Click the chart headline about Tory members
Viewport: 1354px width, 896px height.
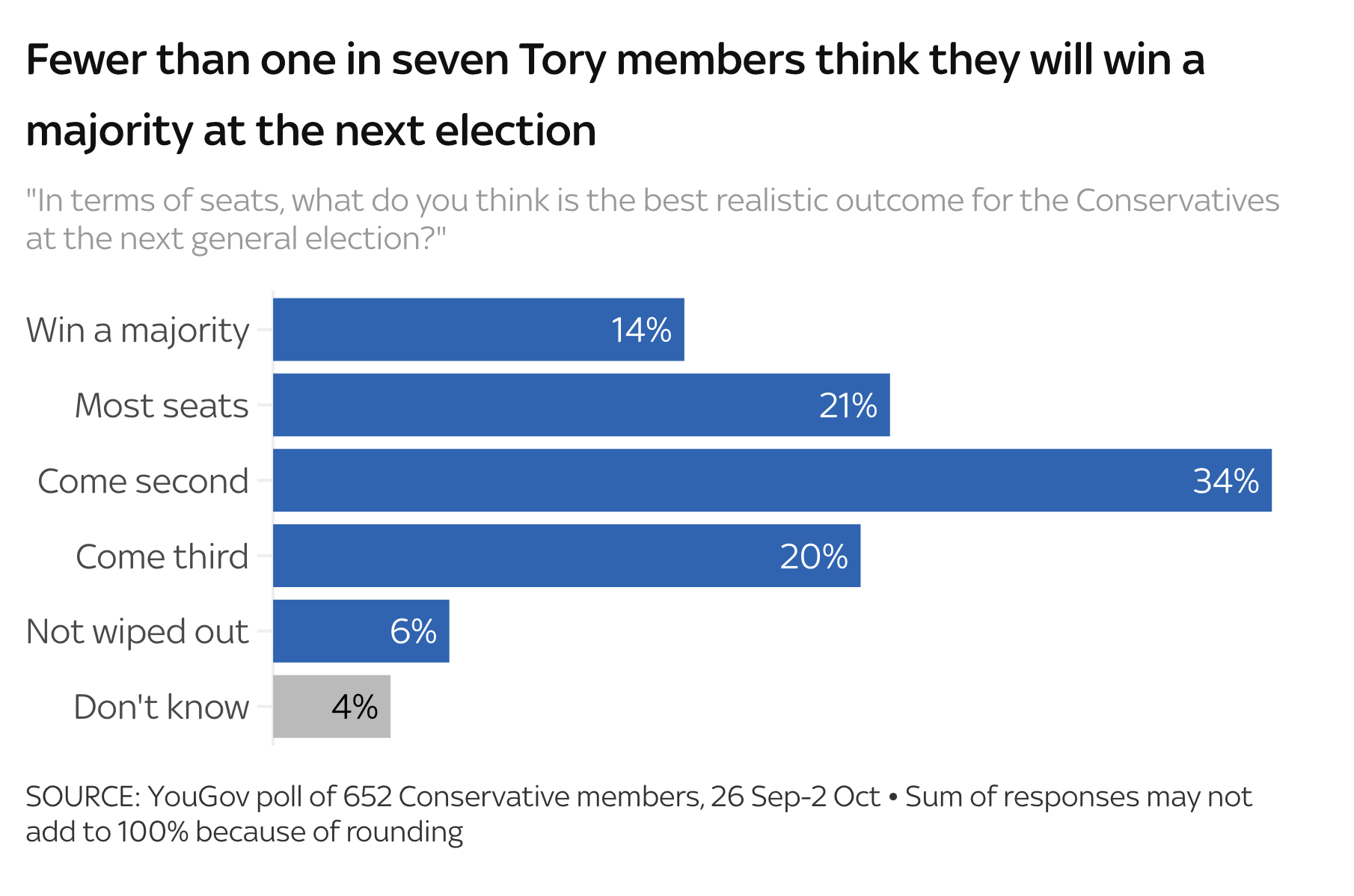(x=613, y=95)
